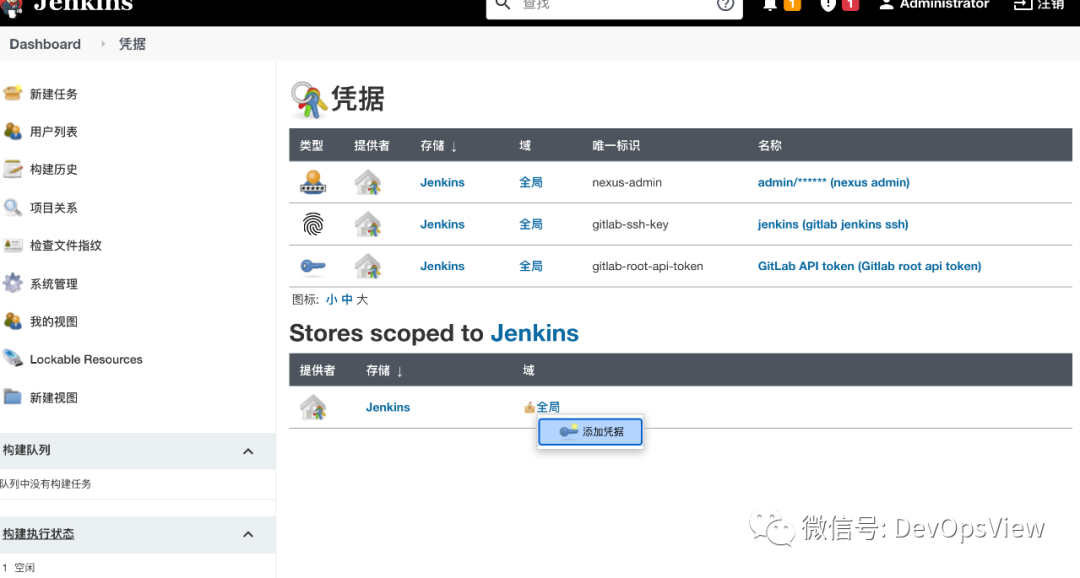The width and height of the screenshot is (1080, 578).
Task: Click the 凭据 breadcrumb
Action: click(132, 44)
